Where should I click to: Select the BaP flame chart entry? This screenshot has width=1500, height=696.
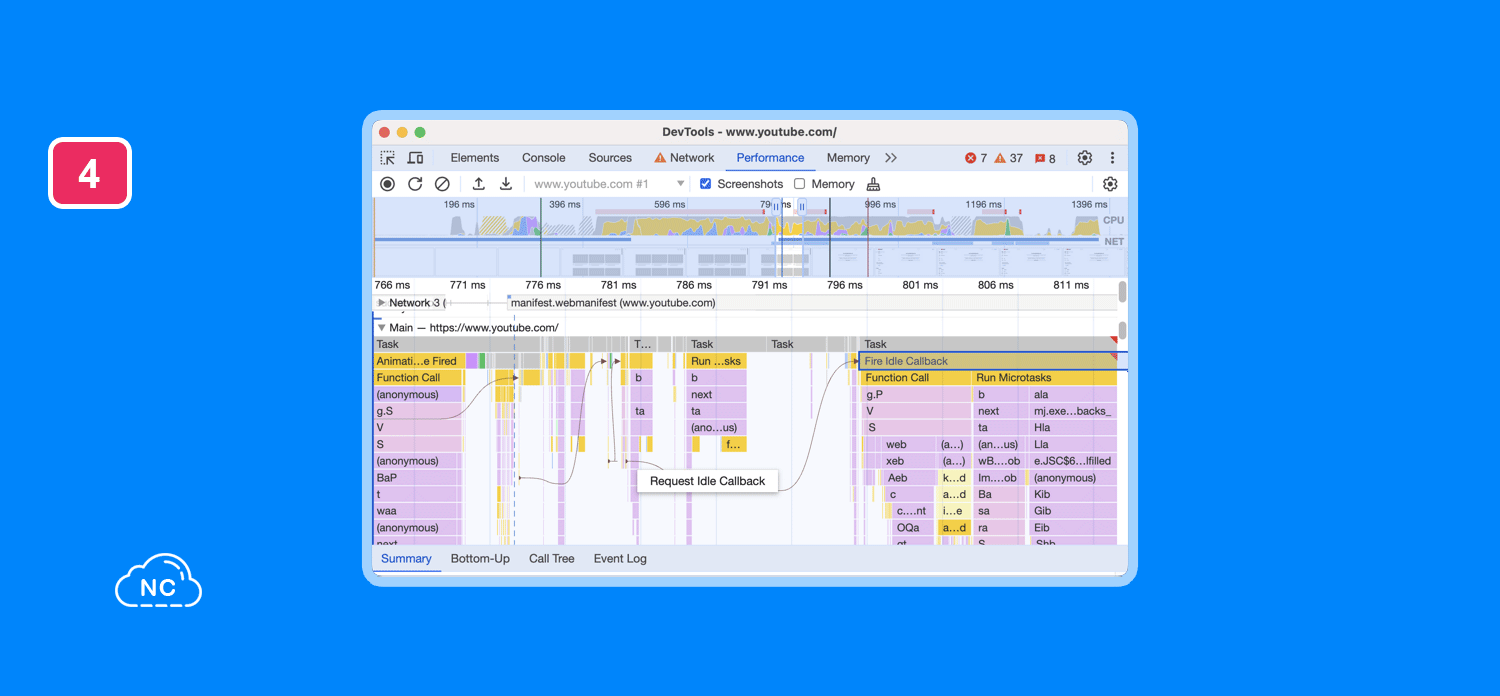(418, 478)
